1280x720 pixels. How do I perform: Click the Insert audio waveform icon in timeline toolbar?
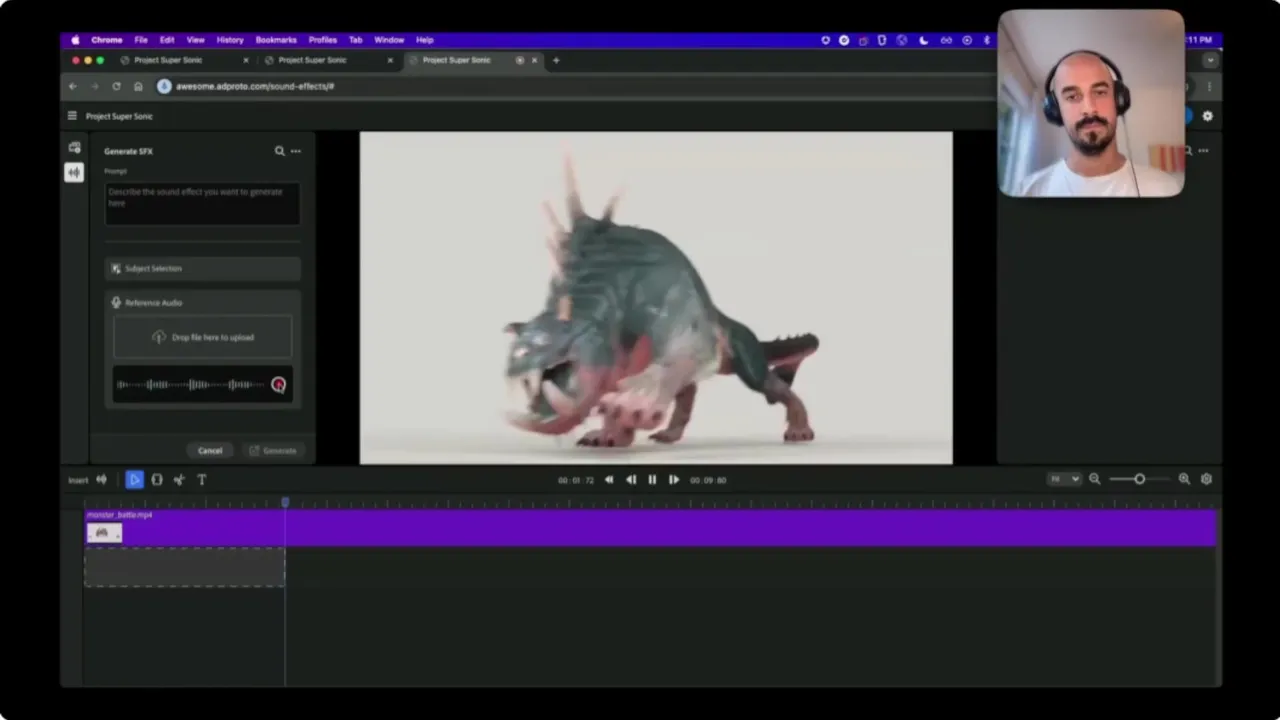coord(101,480)
